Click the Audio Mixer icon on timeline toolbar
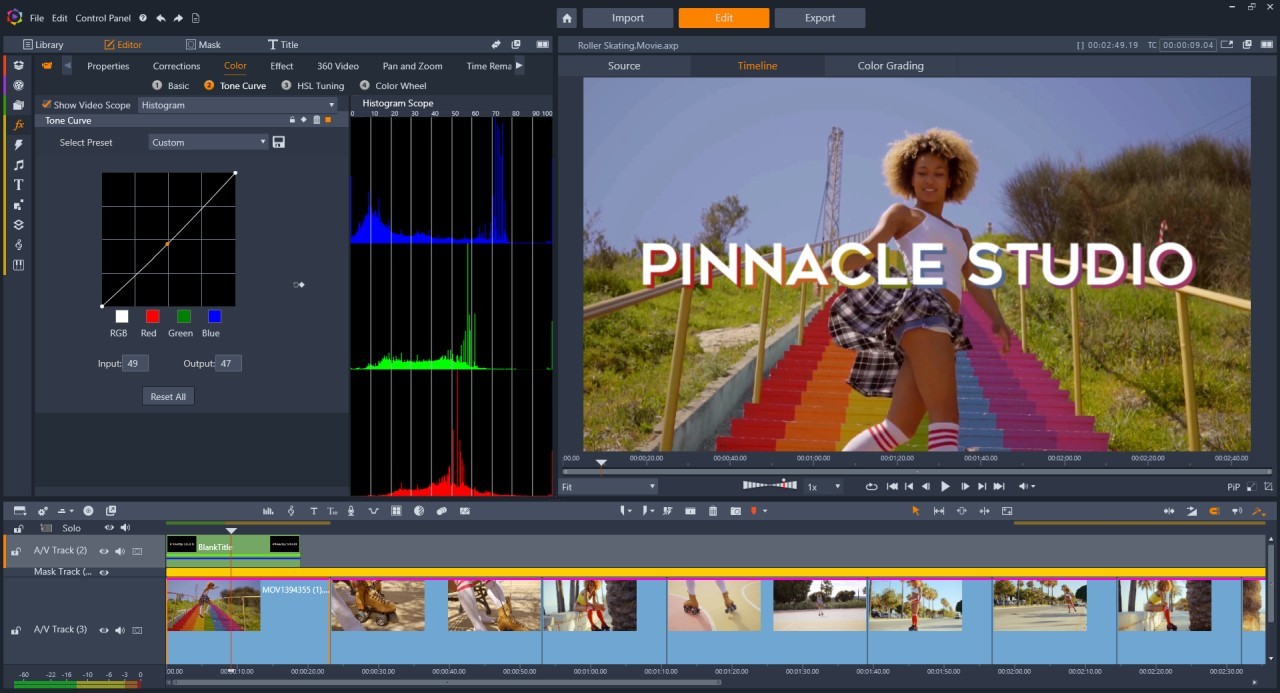The image size is (1280, 693). point(267,510)
